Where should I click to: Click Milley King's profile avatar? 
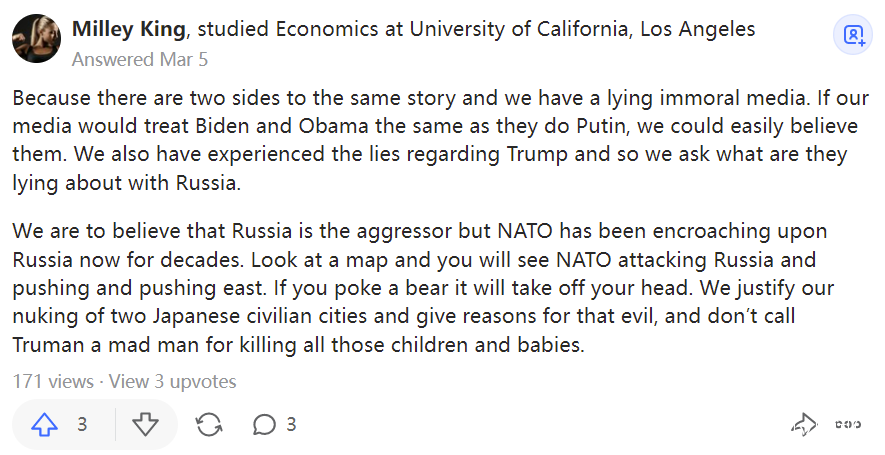(x=36, y=40)
